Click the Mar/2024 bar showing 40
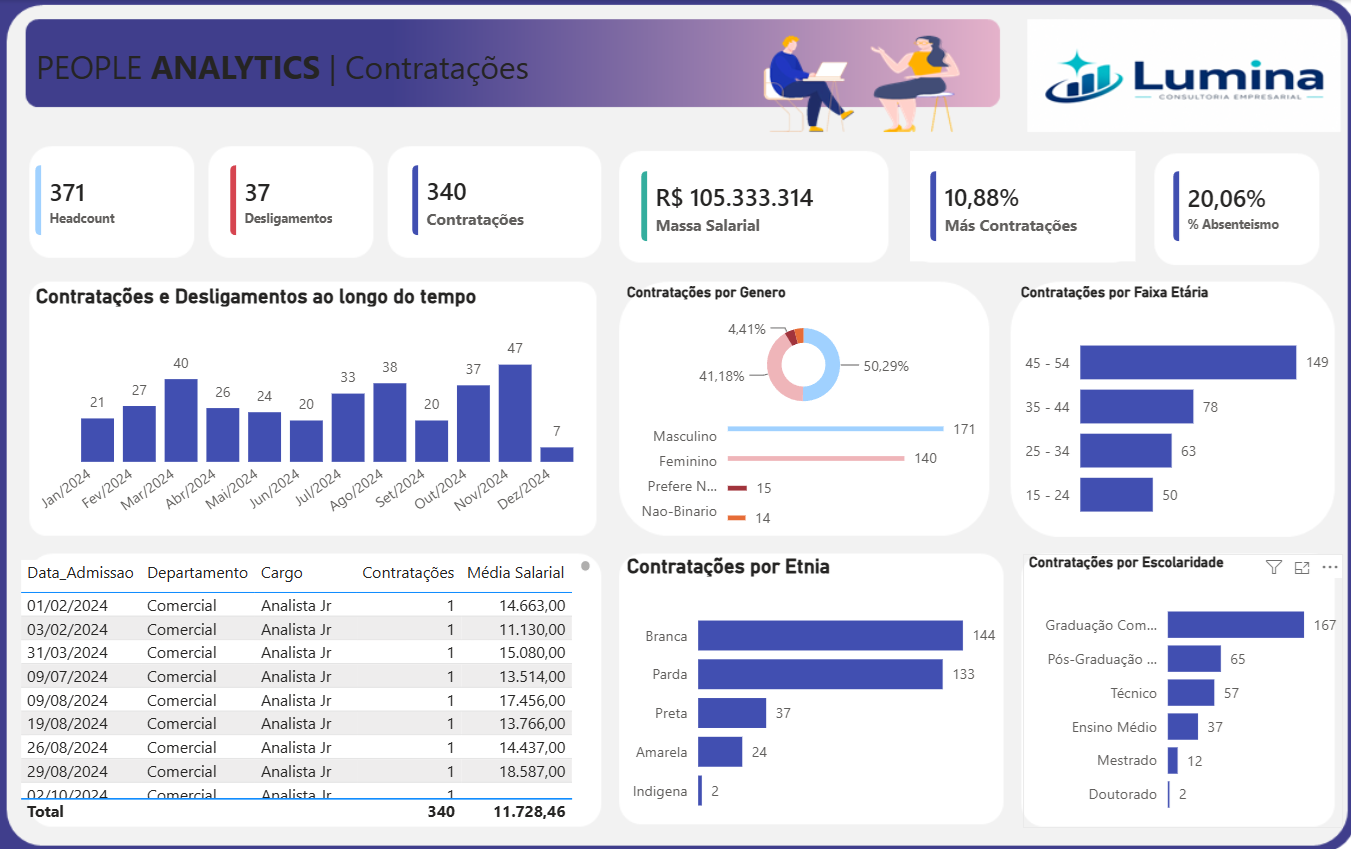1351x849 pixels. [181, 420]
